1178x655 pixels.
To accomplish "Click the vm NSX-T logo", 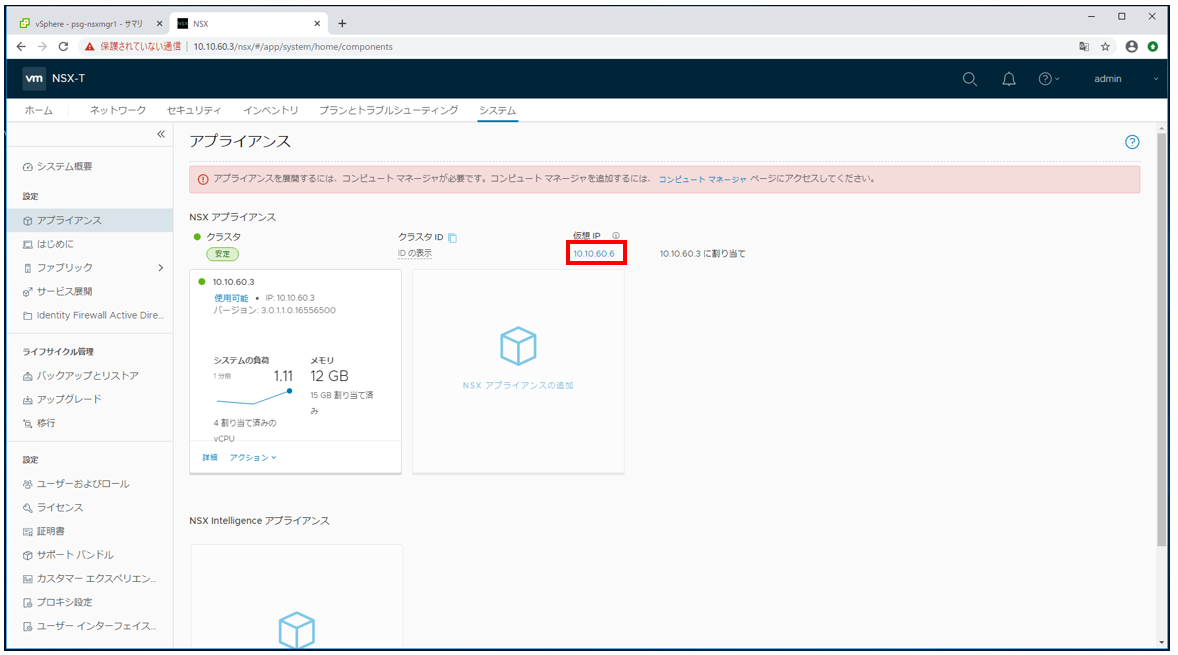I will pyautogui.click(x=54, y=78).
